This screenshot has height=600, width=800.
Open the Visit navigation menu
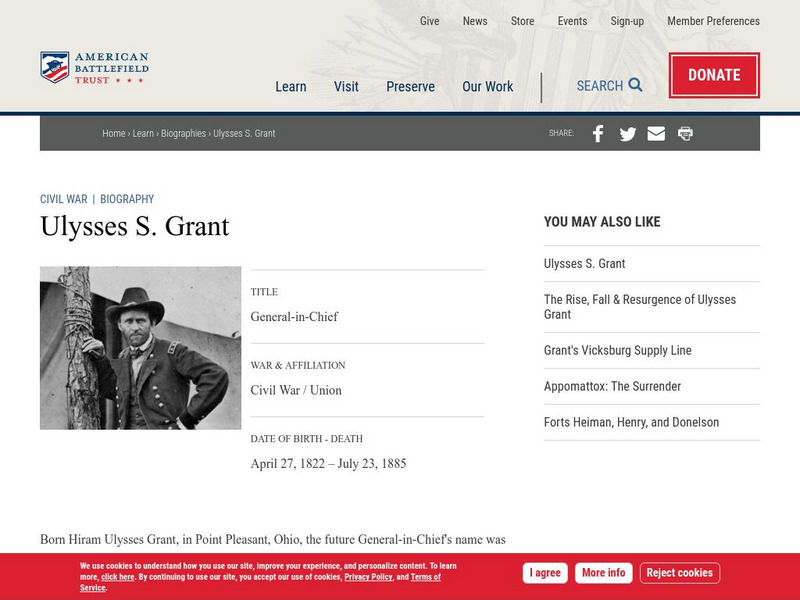pyautogui.click(x=345, y=87)
